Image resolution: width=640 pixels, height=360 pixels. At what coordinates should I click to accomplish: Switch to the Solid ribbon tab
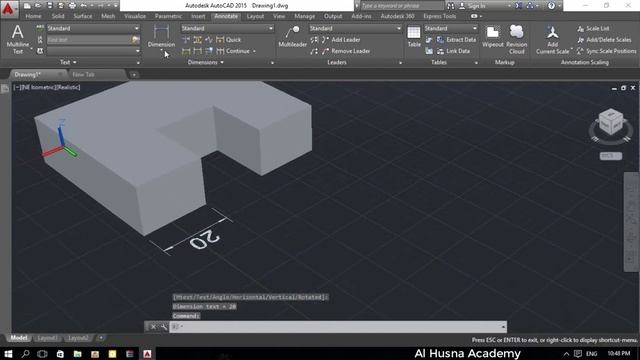click(58, 16)
